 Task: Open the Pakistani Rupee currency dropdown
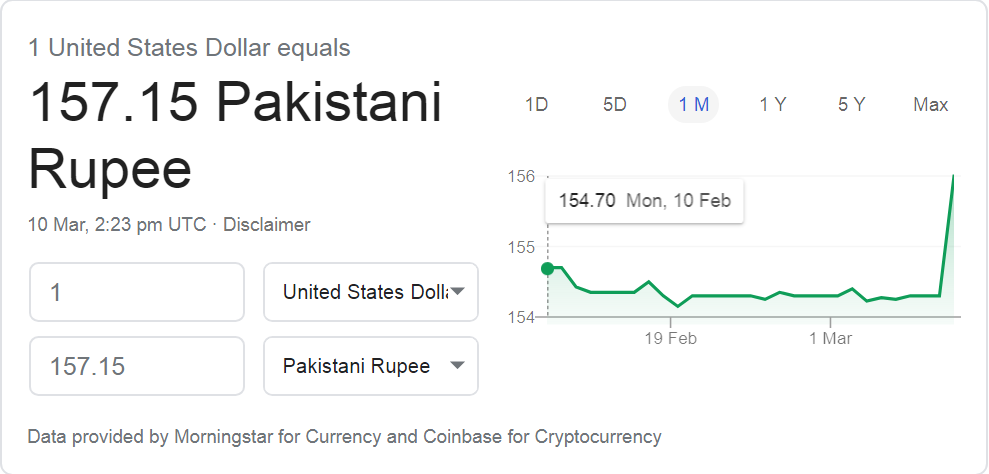click(x=371, y=366)
